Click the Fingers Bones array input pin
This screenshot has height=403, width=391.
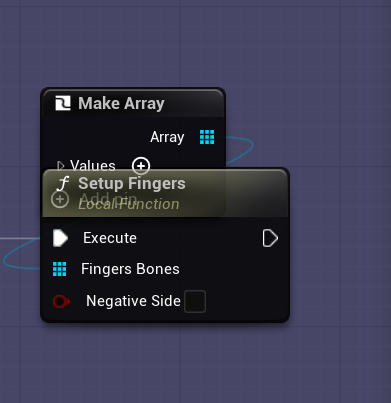pos(60,269)
